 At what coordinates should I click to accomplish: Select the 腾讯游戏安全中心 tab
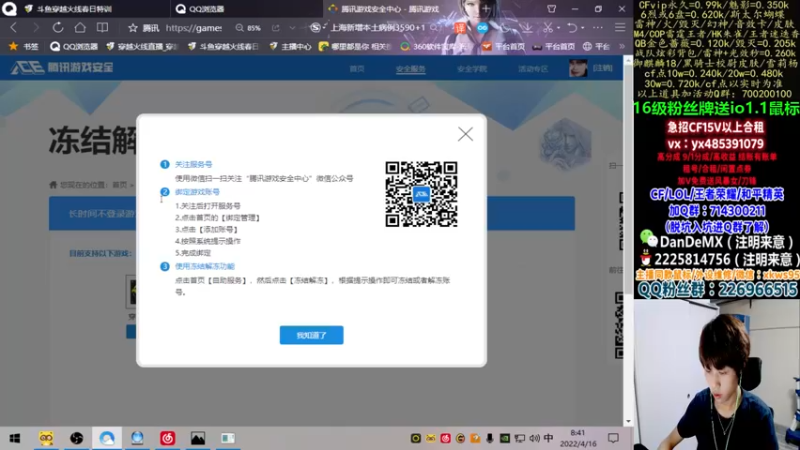390,9
